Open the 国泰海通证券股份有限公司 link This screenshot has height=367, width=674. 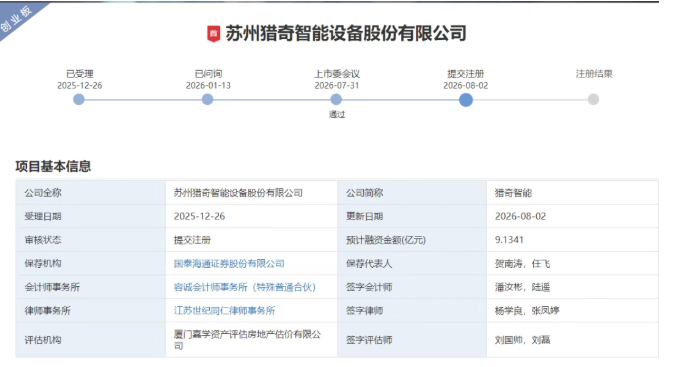(x=229, y=263)
